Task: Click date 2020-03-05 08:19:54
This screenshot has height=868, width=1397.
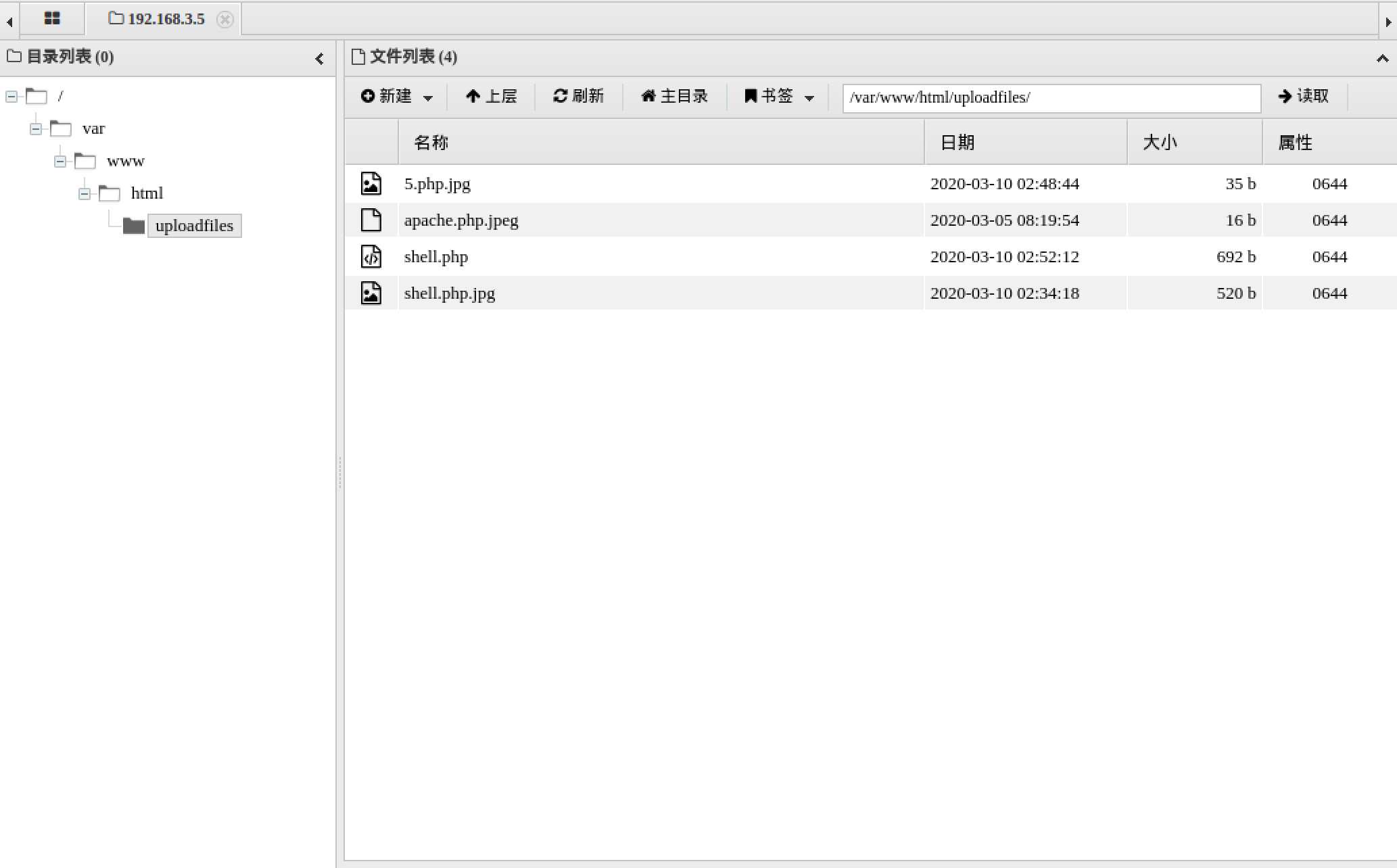Action: 1005,220
